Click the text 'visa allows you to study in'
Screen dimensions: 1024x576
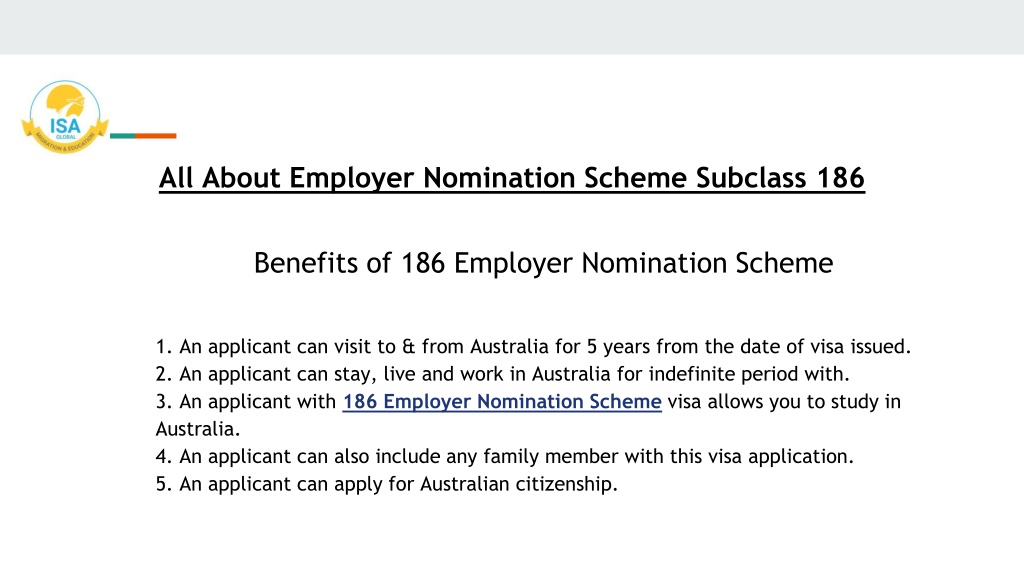pyautogui.click(x=784, y=402)
